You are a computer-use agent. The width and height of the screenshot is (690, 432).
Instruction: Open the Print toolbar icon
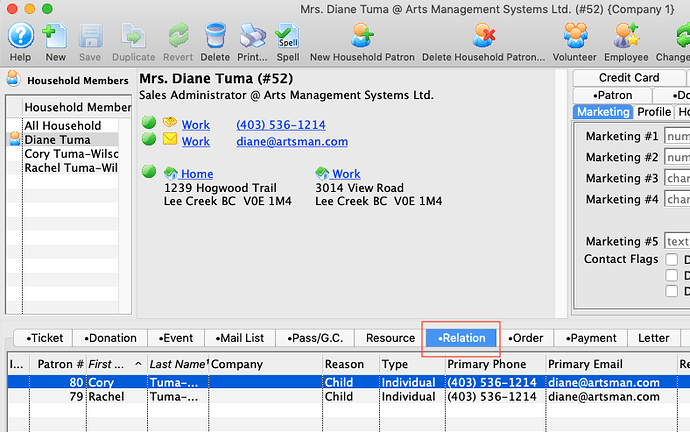pos(252,36)
